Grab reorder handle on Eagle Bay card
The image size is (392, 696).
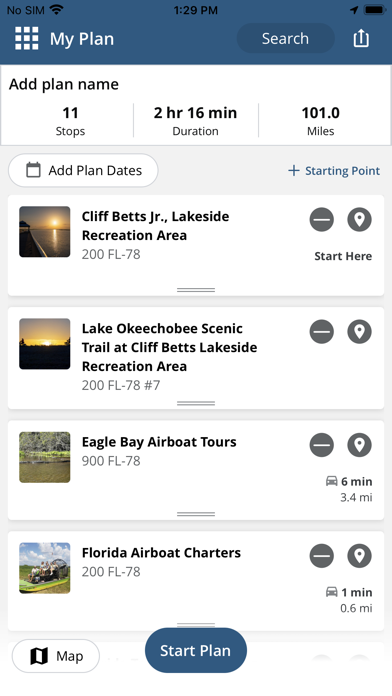[x=196, y=514]
